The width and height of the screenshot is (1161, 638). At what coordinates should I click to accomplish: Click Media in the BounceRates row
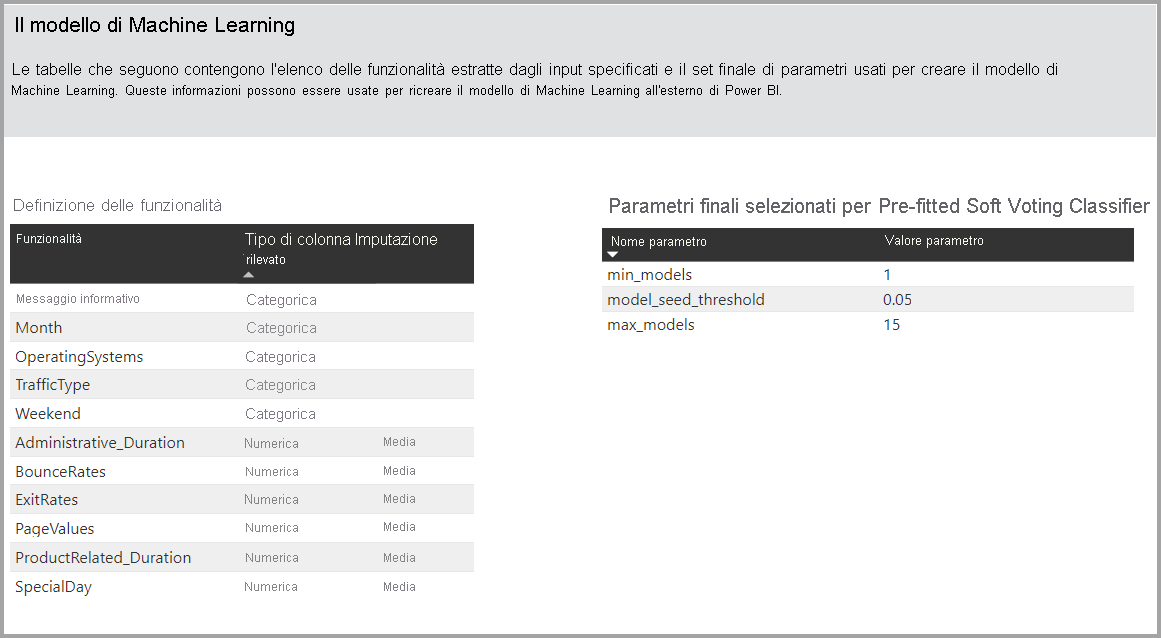click(399, 471)
